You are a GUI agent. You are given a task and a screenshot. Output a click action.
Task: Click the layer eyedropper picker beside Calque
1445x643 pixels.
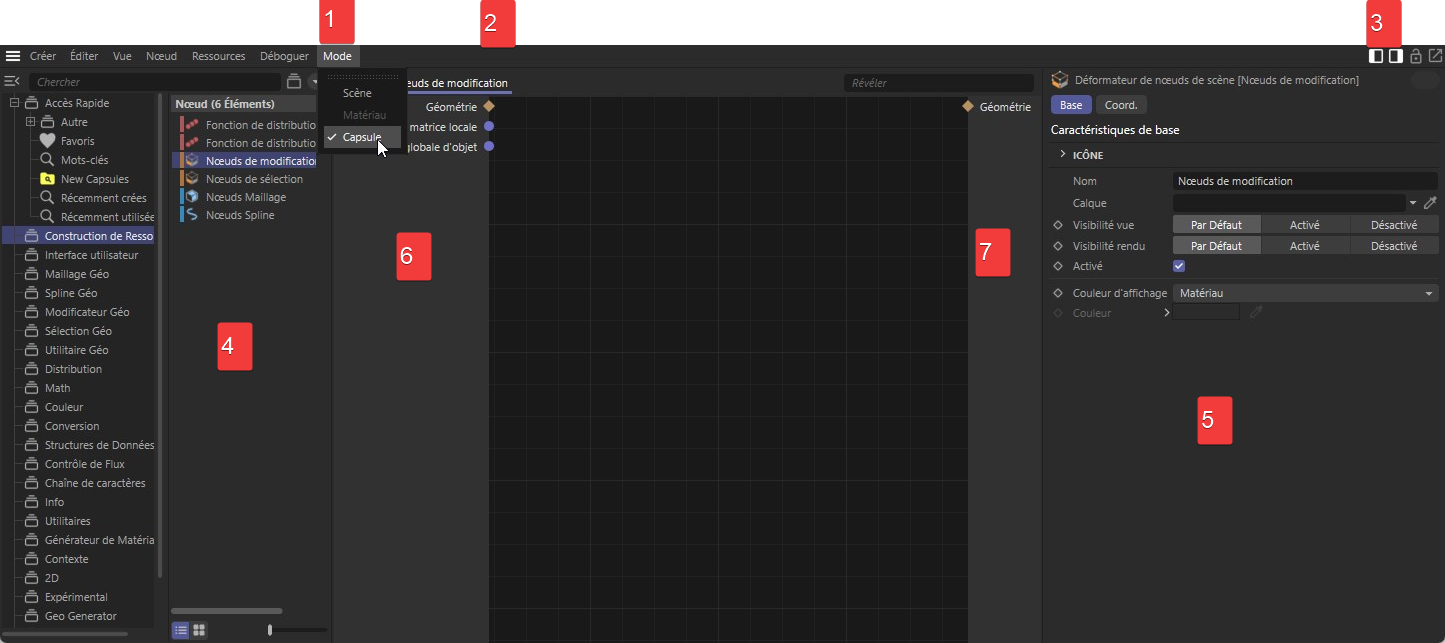click(x=1430, y=203)
